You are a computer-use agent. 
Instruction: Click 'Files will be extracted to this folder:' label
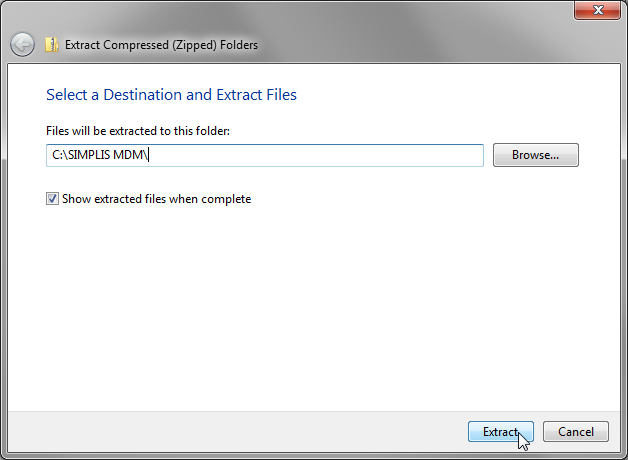pyautogui.click(x=138, y=131)
